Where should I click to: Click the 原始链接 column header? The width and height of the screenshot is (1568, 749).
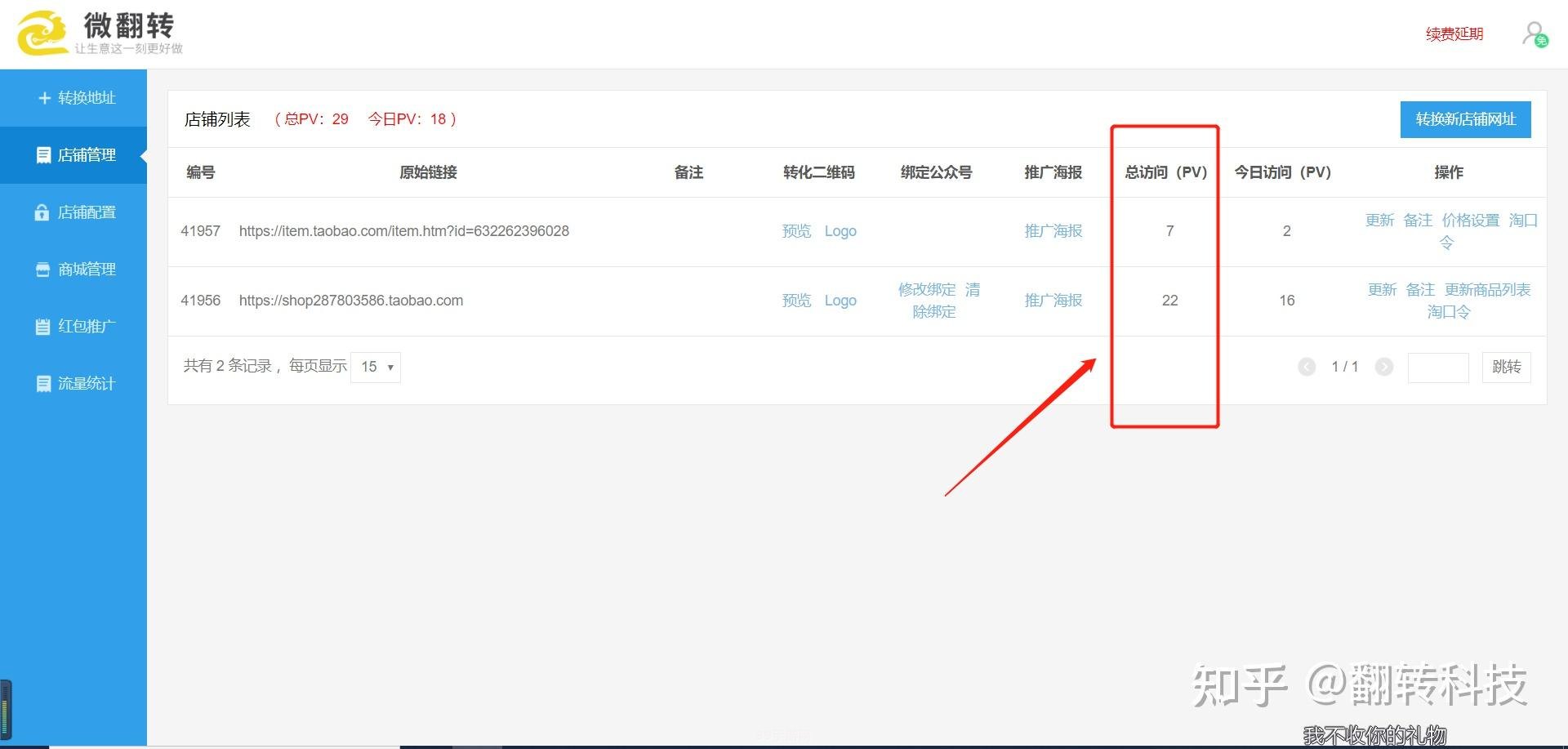pos(428,172)
